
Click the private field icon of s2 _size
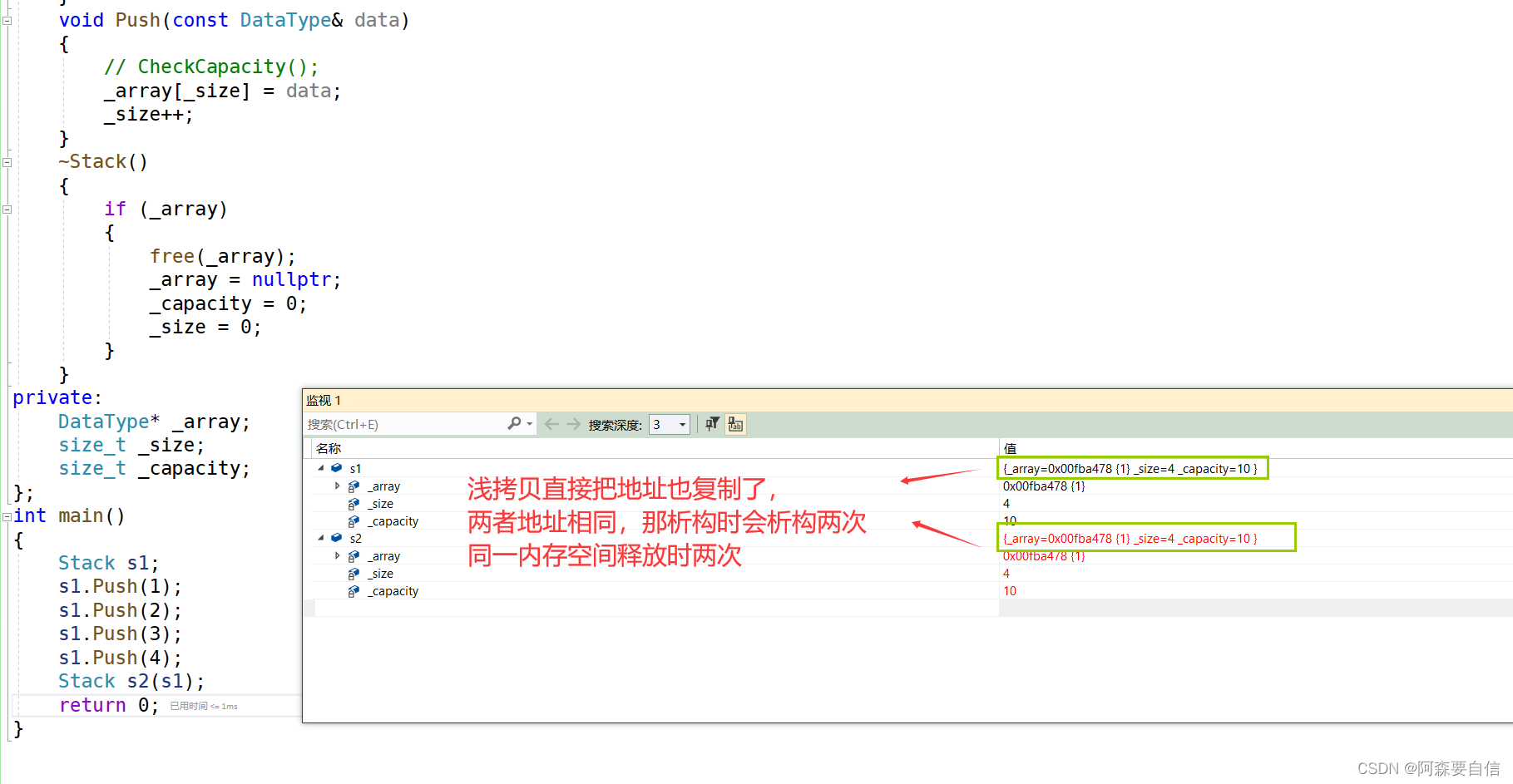click(354, 574)
